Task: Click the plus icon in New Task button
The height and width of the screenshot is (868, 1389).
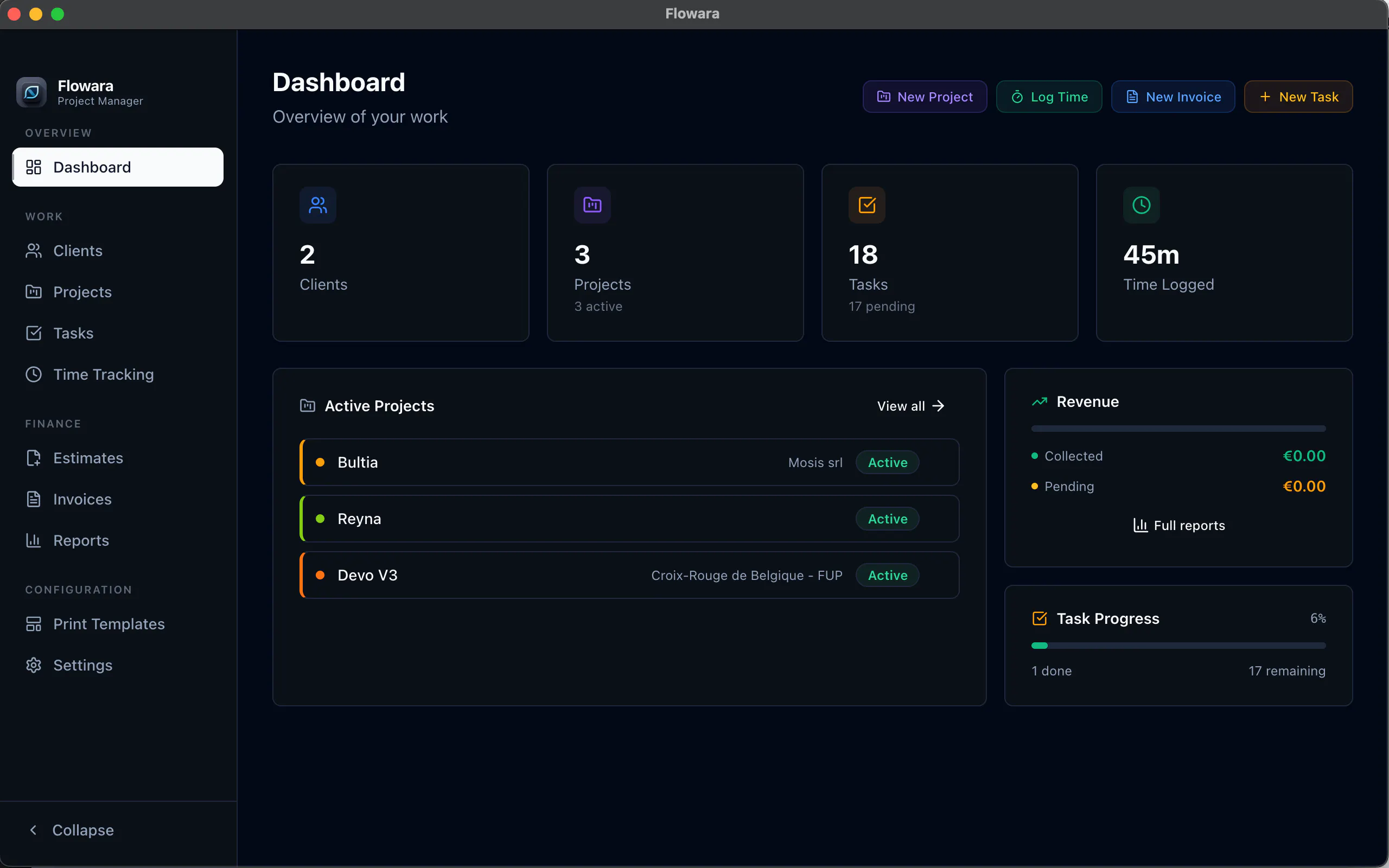Action: tap(1265, 97)
